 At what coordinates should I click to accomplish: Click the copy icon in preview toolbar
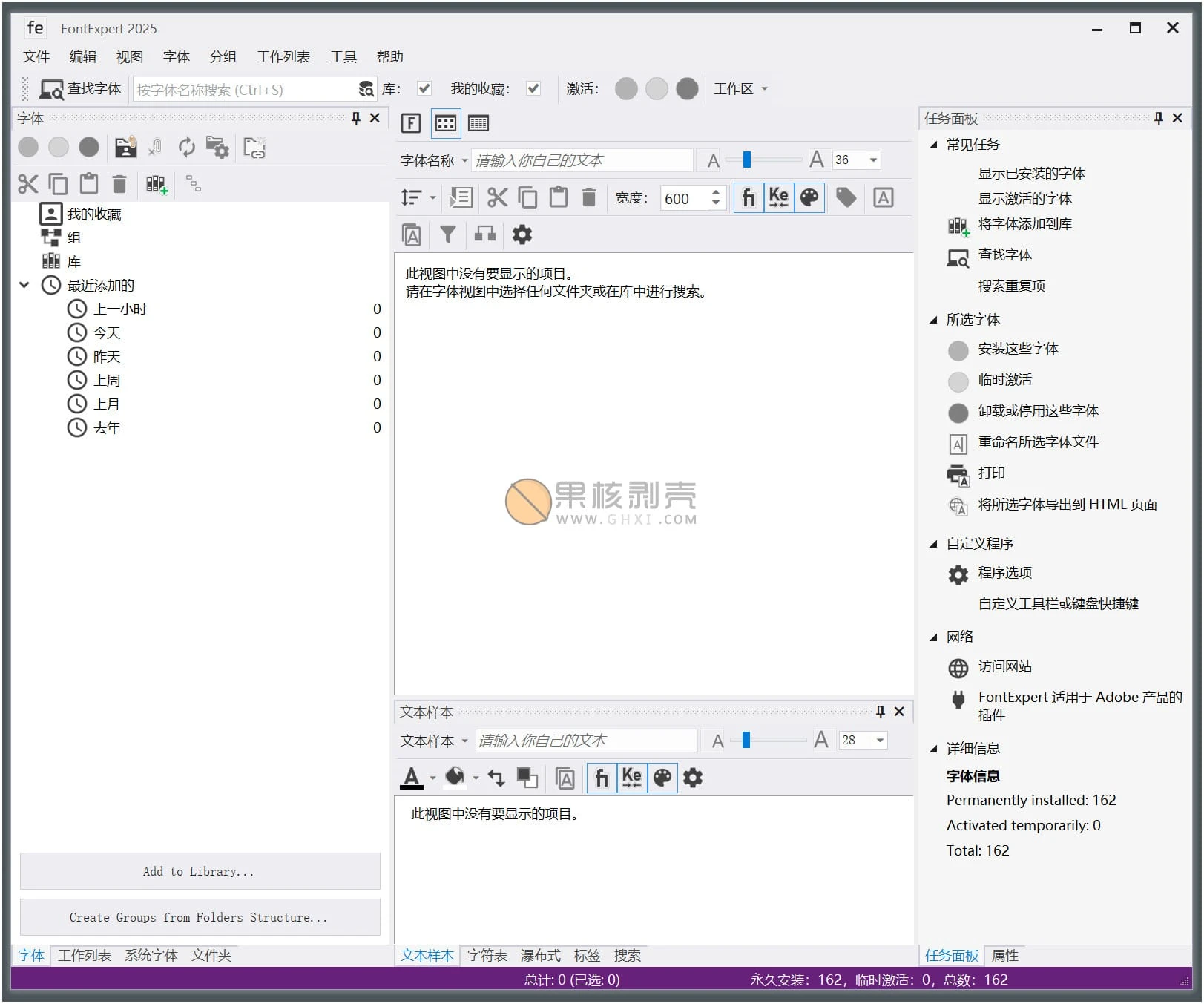pos(527,197)
